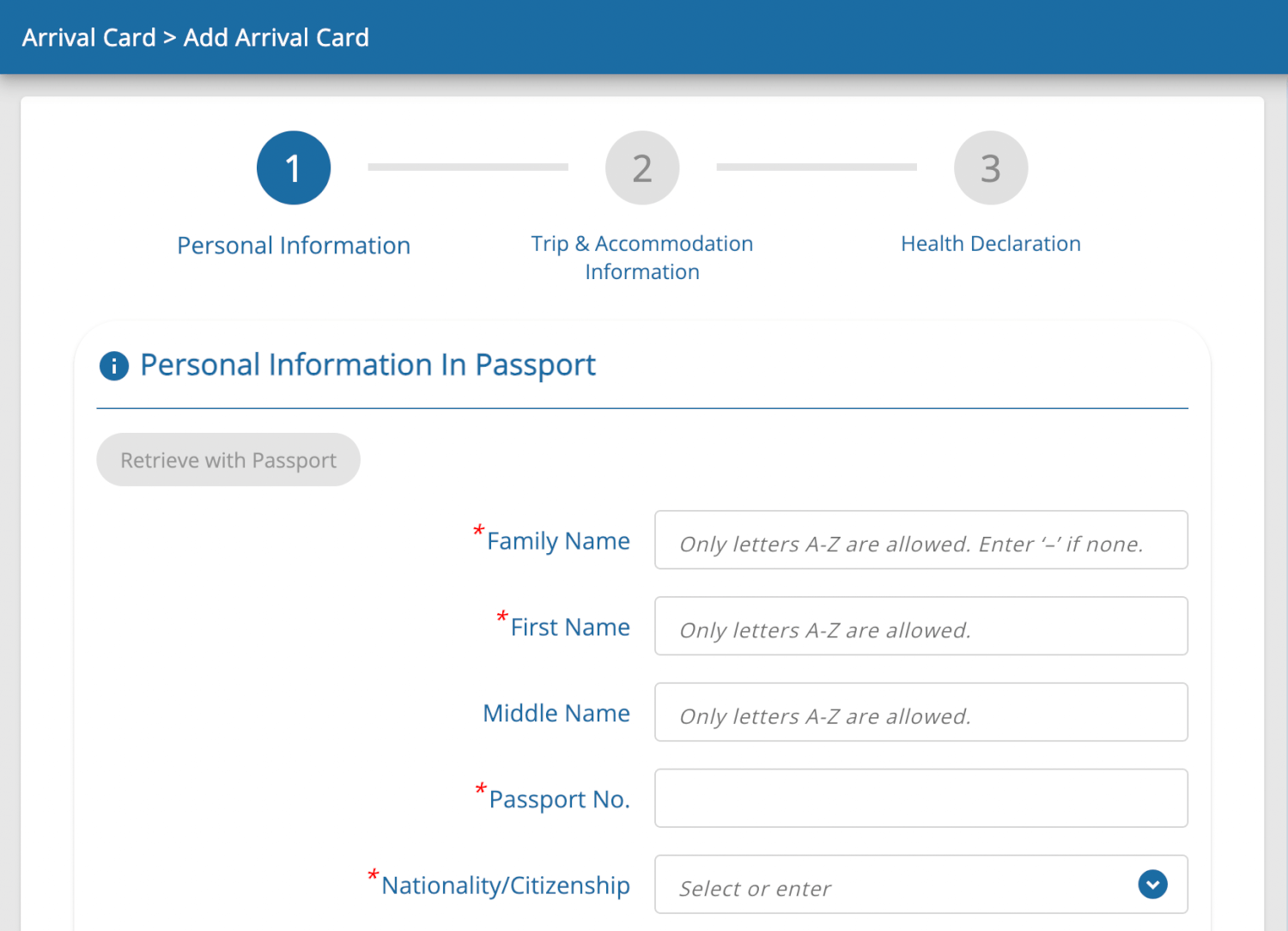
Task: Select the Personal Information step label
Action: coord(294,246)
